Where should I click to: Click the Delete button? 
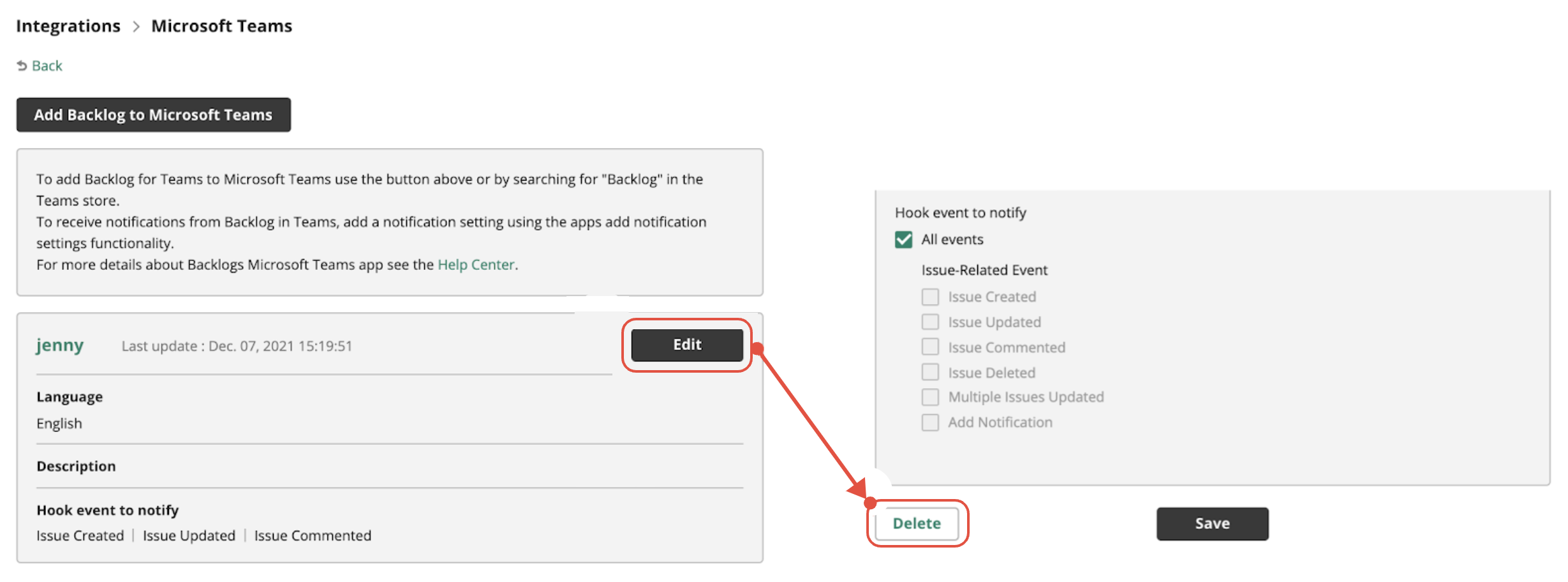click(x=917, y=523)
